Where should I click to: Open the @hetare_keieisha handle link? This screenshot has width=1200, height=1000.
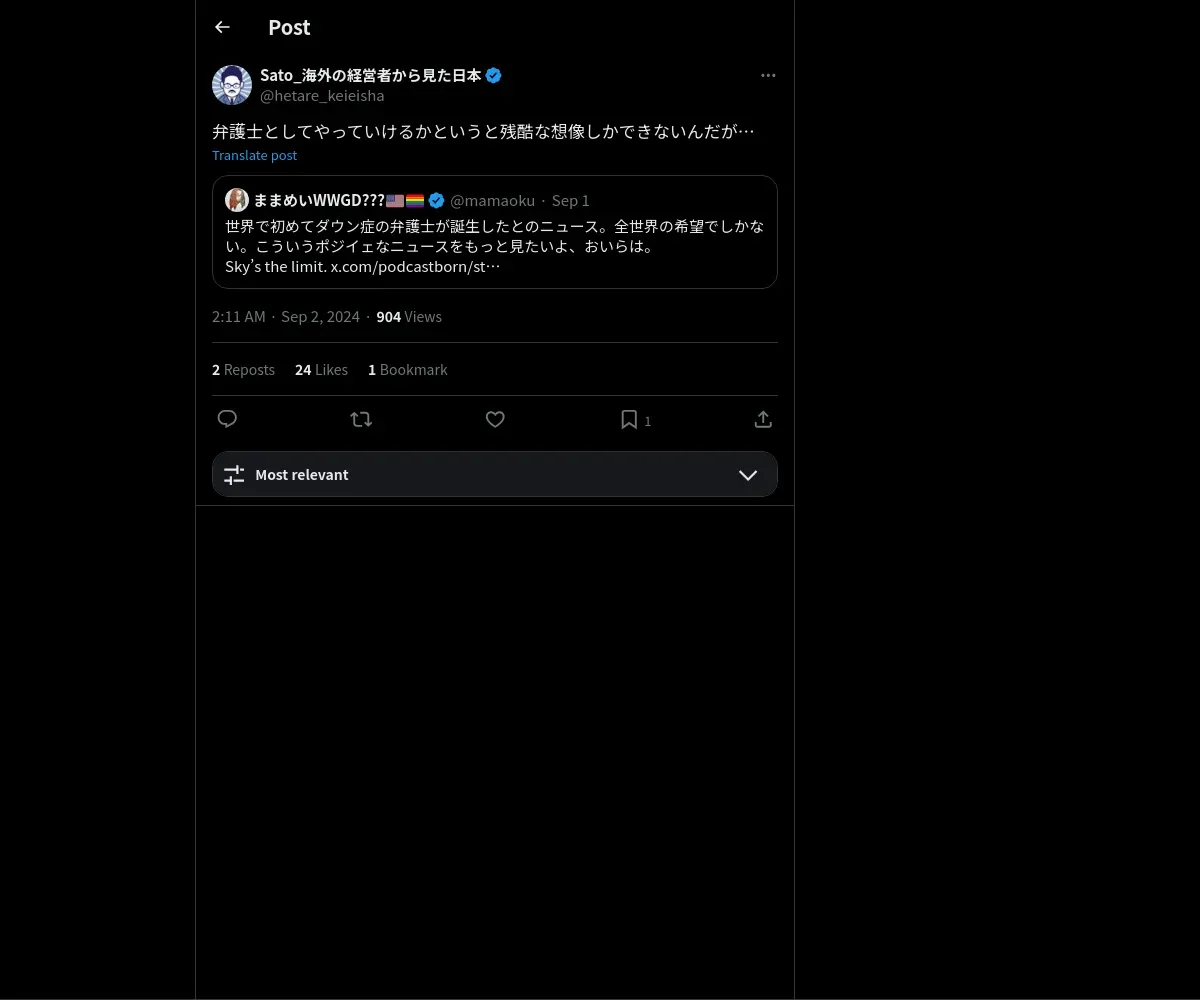pos(322,96)
